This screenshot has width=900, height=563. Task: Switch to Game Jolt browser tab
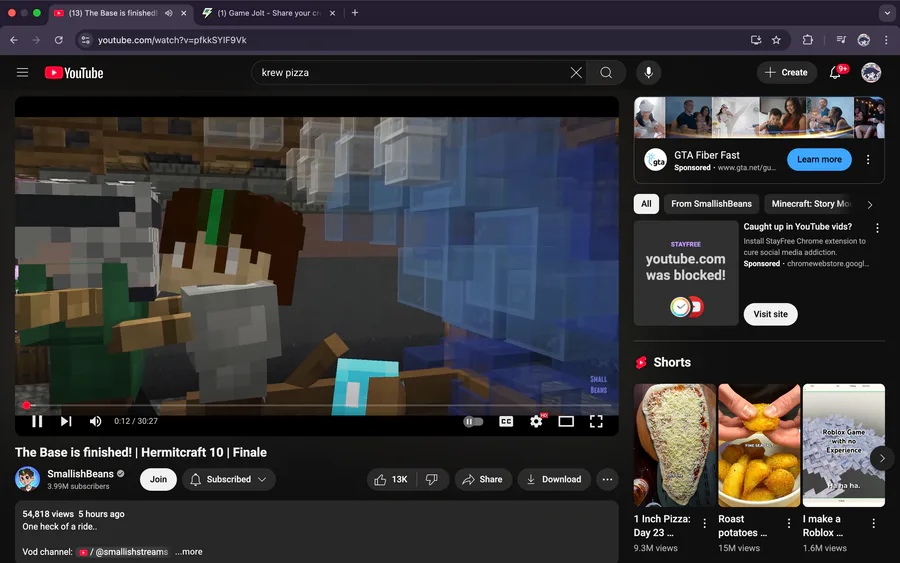pyautogui.click(x=269, y=13)
